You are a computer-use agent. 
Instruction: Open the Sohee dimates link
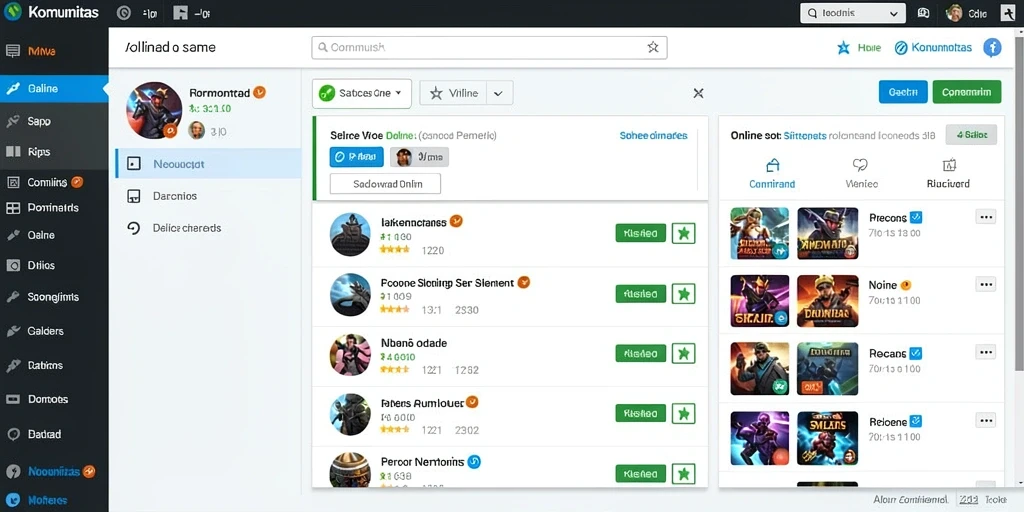(653, 136)
